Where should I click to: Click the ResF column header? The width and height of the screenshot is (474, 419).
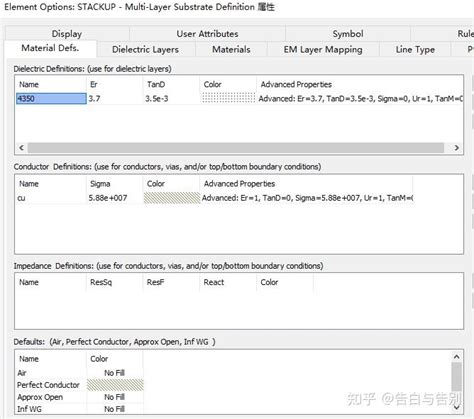pos(171,282)
